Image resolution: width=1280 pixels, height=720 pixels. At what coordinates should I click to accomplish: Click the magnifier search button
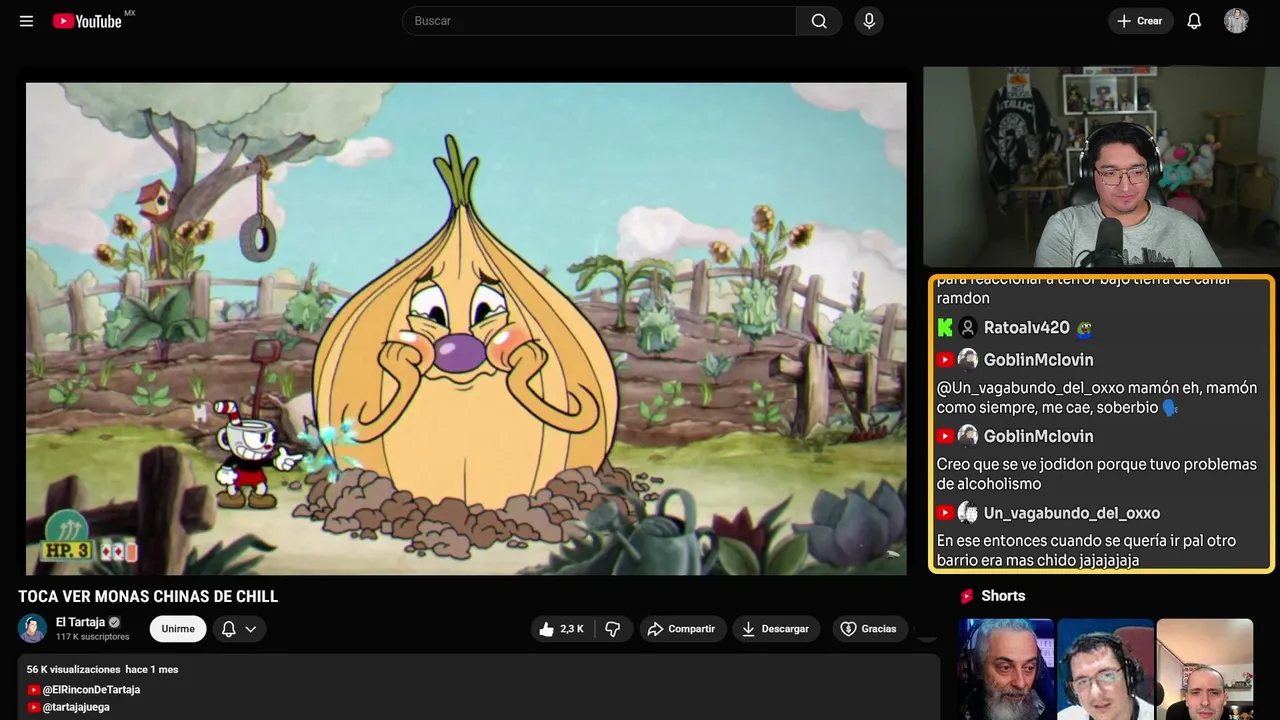pos(819,21)
